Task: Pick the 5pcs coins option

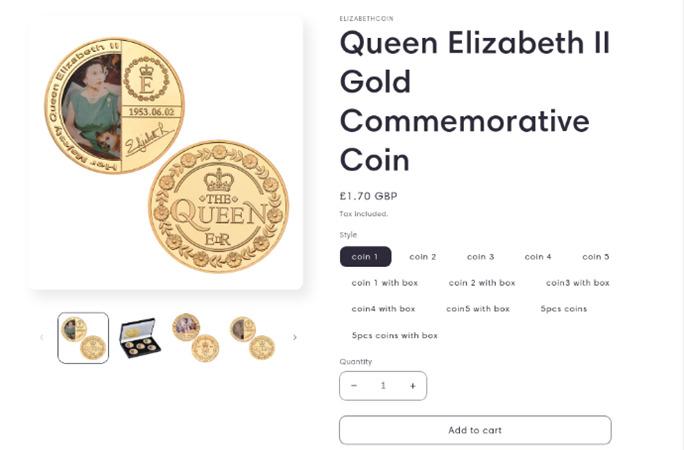Action: coord(564,309)
